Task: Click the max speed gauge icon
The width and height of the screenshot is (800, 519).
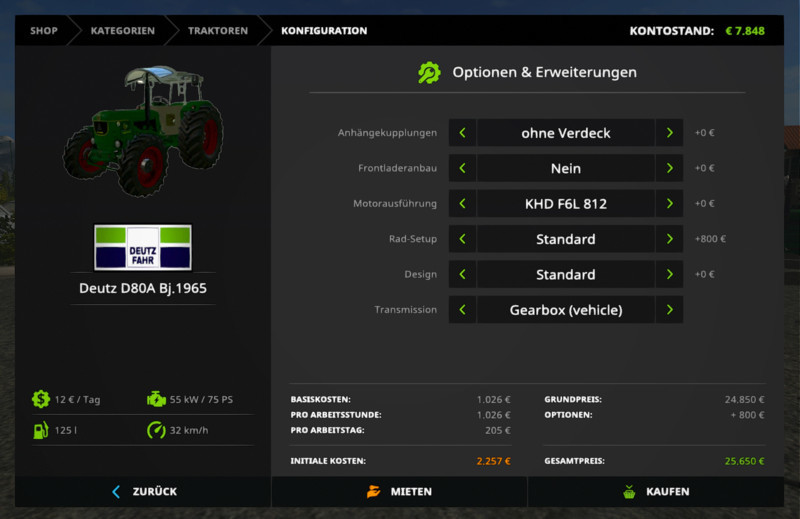Action: (156, 430)
